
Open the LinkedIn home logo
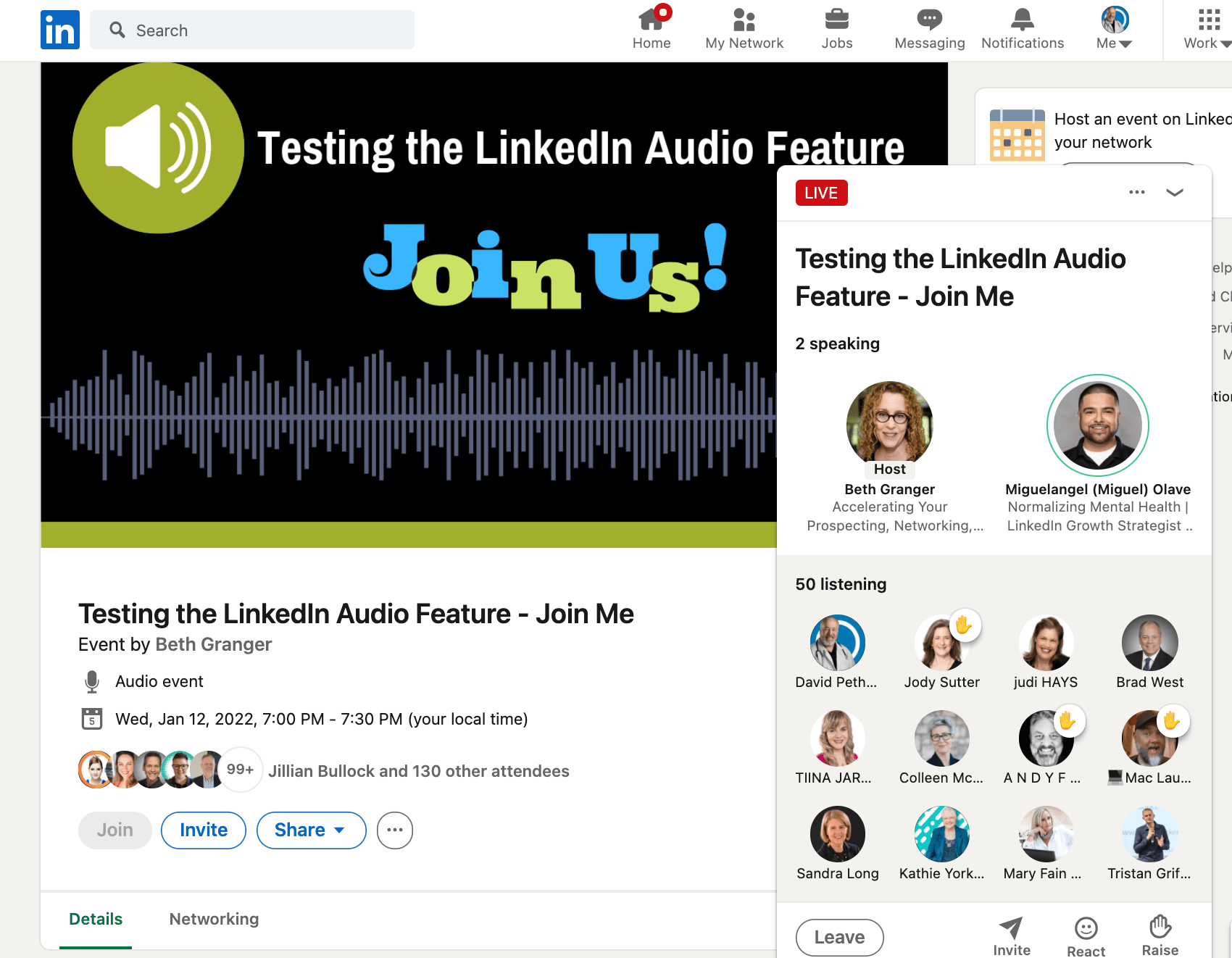[x=60, y=30]
